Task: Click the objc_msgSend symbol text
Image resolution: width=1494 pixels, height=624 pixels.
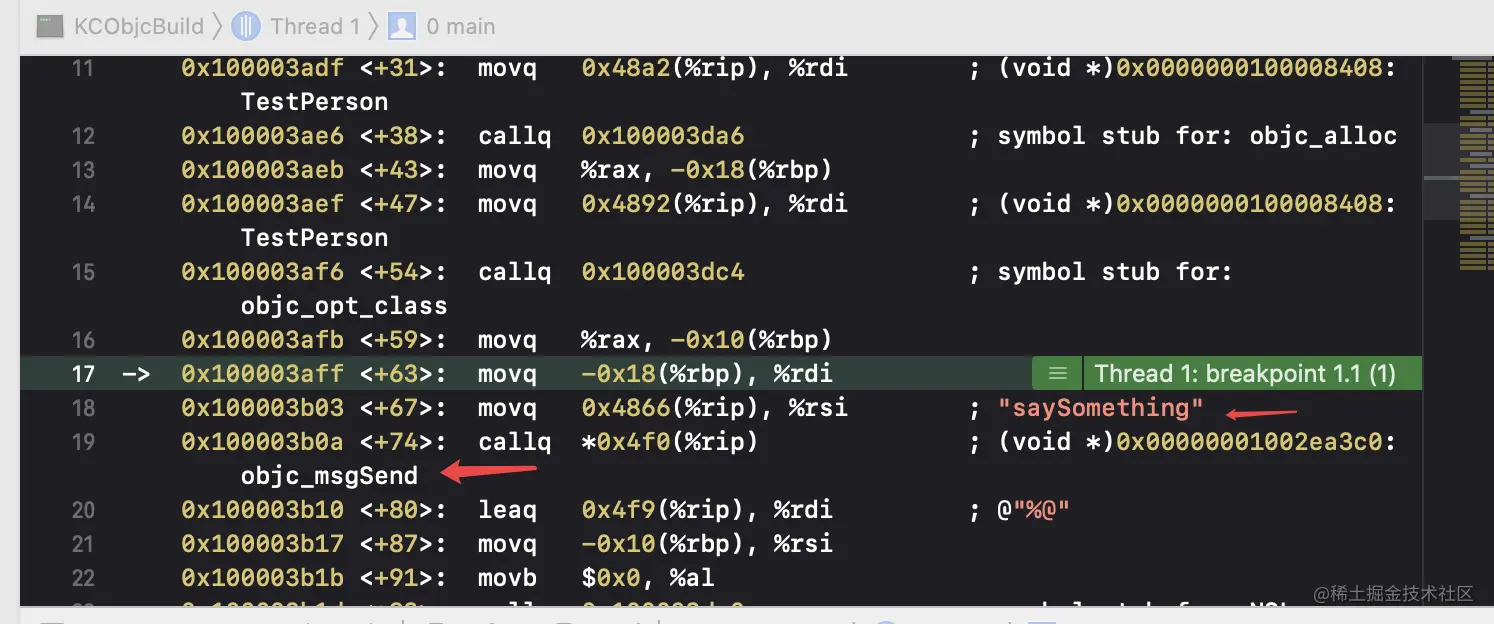Action: pos(329,476)
